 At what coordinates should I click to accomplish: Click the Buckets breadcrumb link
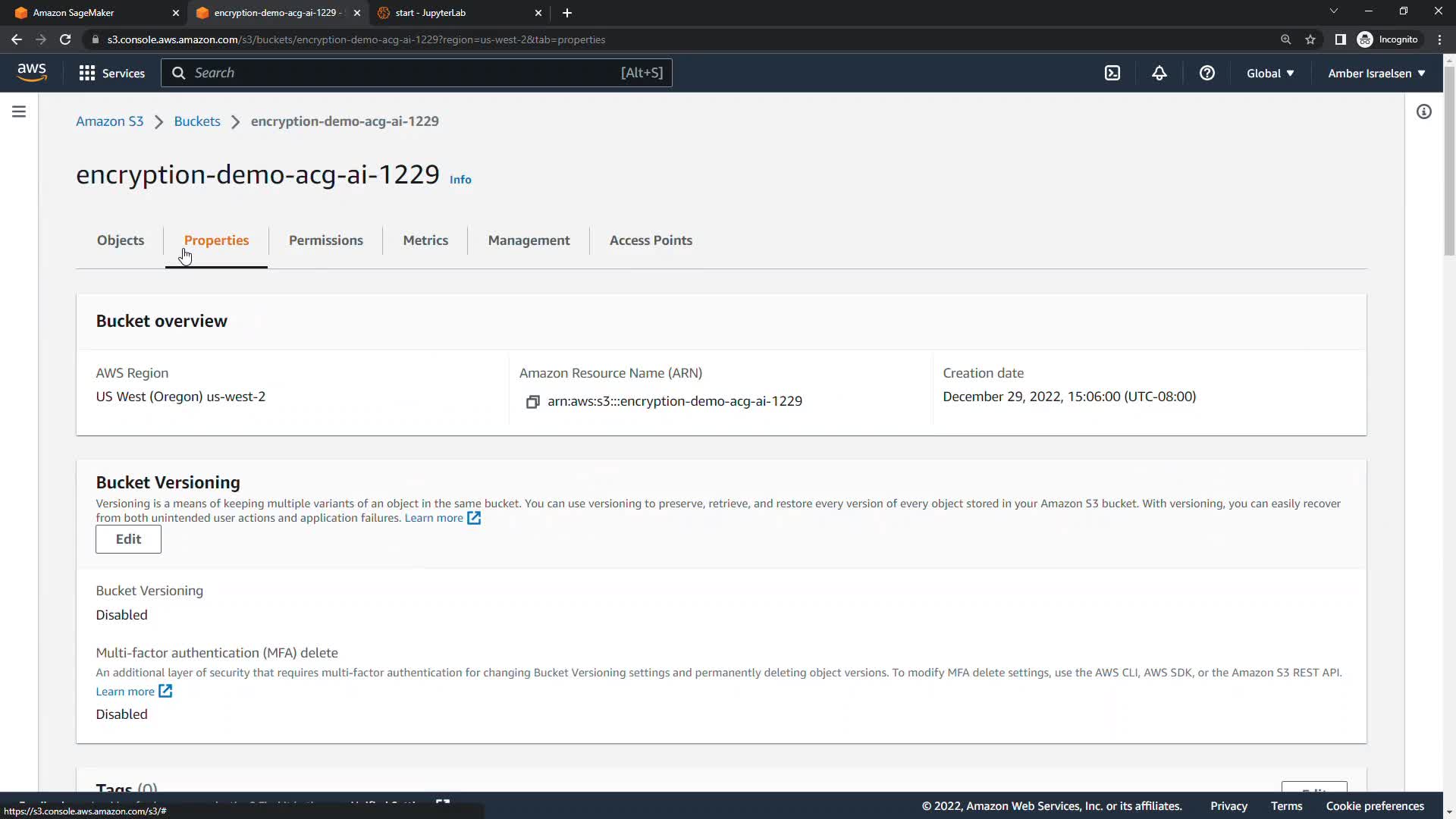click(x=196, y=121)
